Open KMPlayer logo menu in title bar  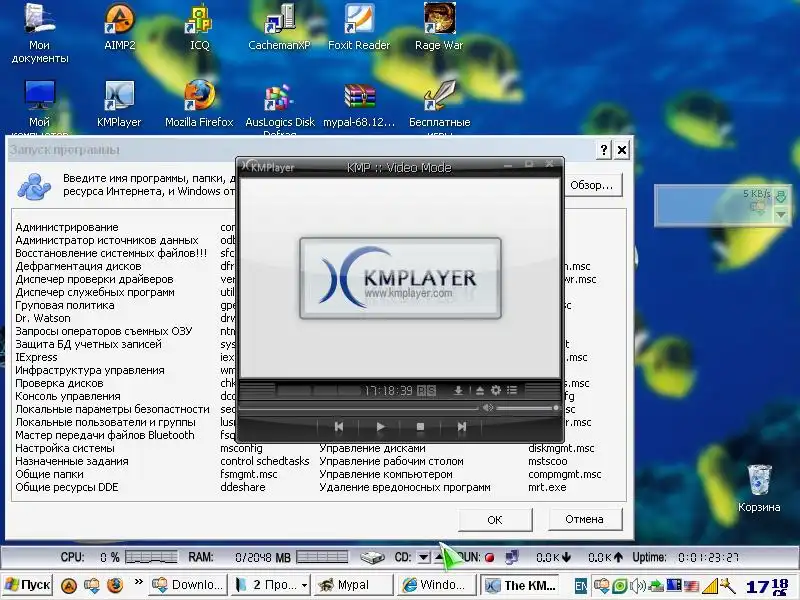268,166
